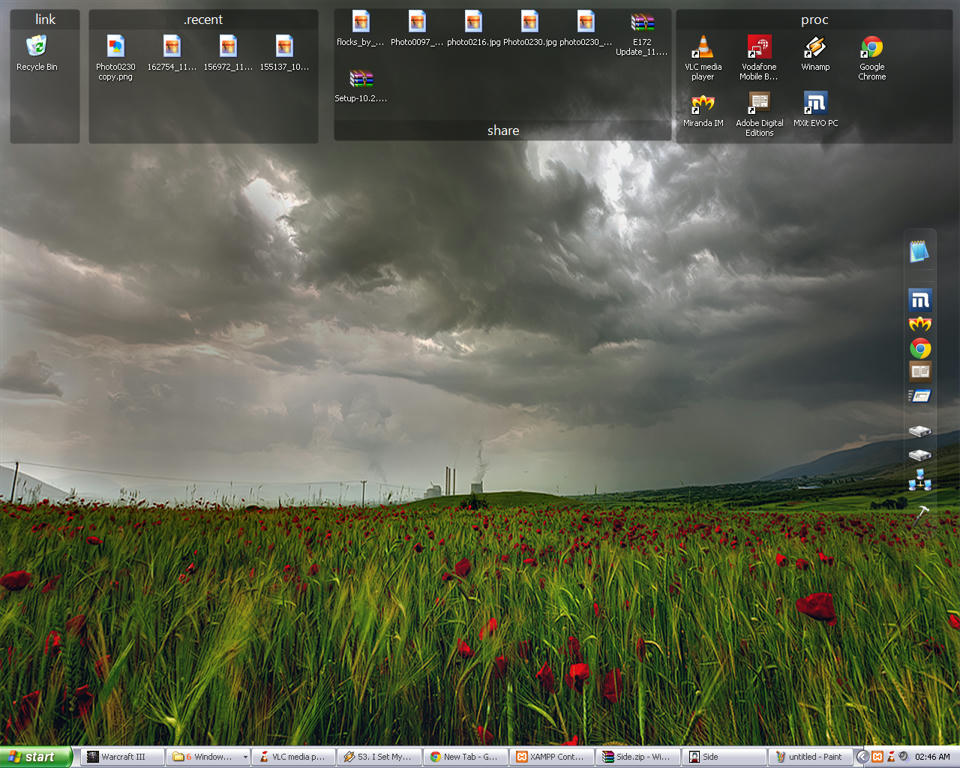Launch Miranda IM desktop shortcut
Screen dimensions: 960x768
(x=703, y=103)
